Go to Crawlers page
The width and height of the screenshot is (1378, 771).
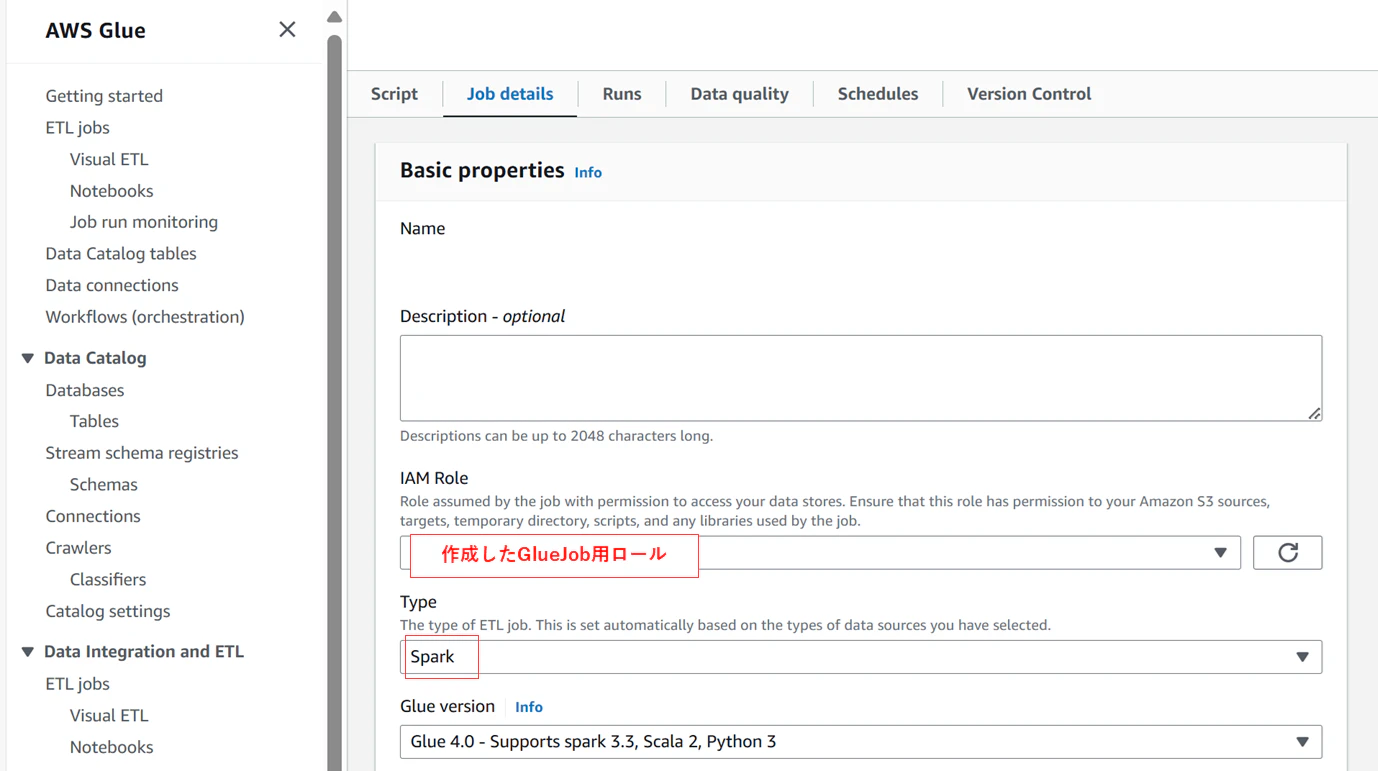click(x=78, y=548)
